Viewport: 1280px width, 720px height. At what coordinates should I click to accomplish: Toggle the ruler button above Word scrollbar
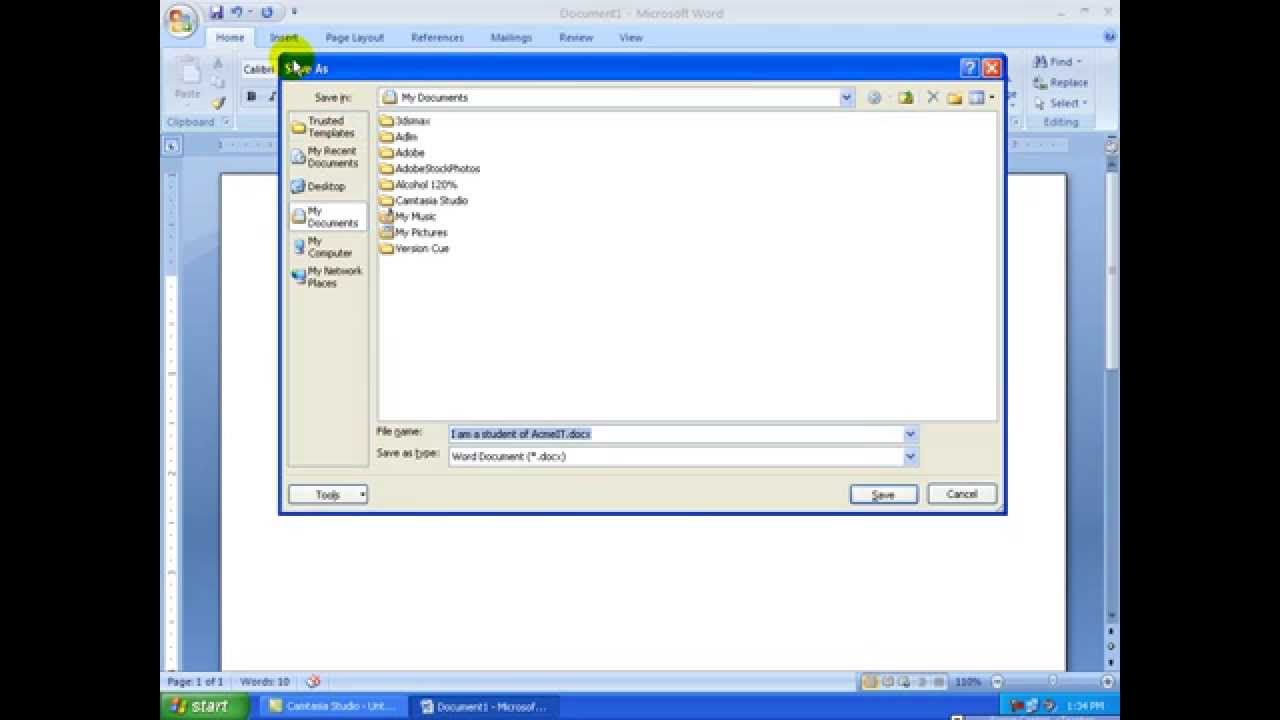1111,145
